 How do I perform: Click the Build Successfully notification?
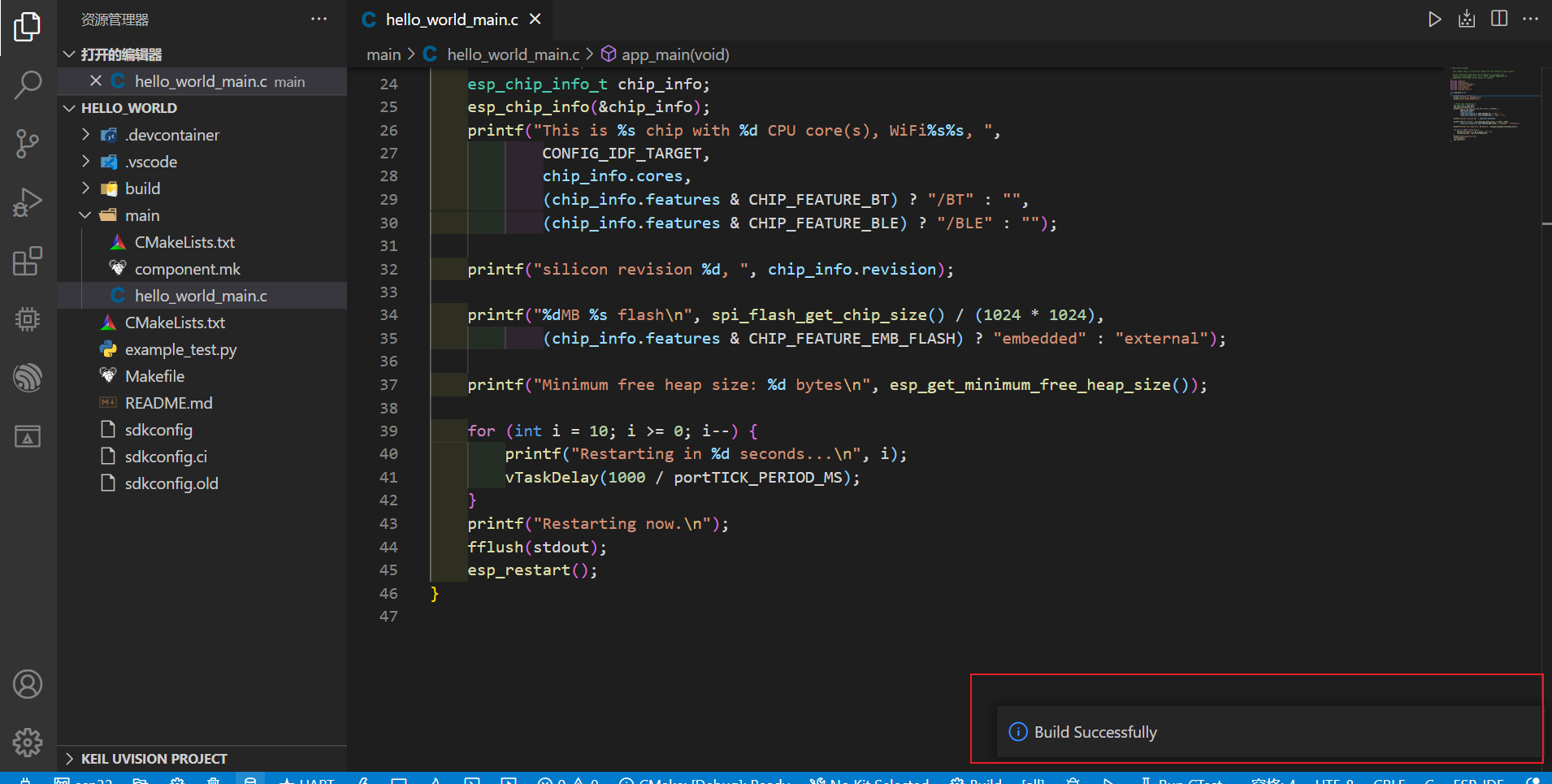click(x=1269, y=732)
